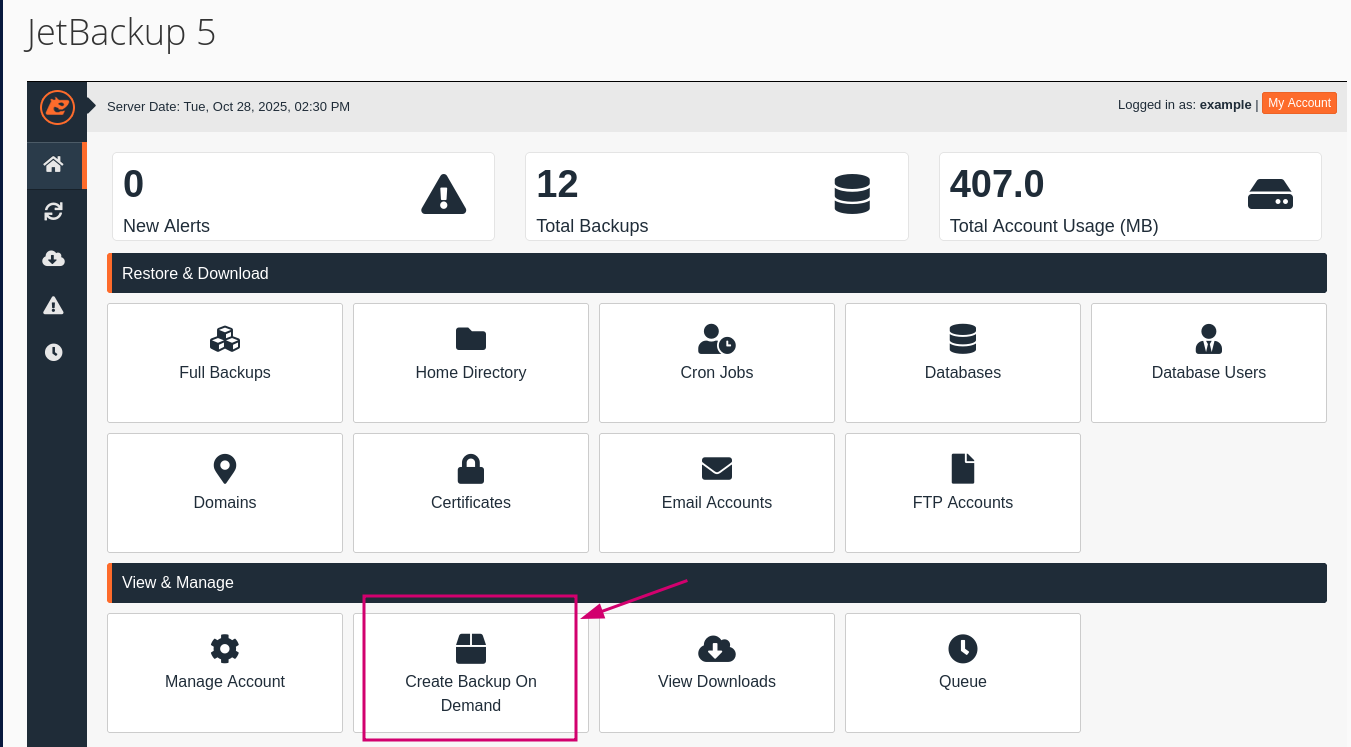
Task: Select the FTP Accounts file icon
Action: (962, 469)
